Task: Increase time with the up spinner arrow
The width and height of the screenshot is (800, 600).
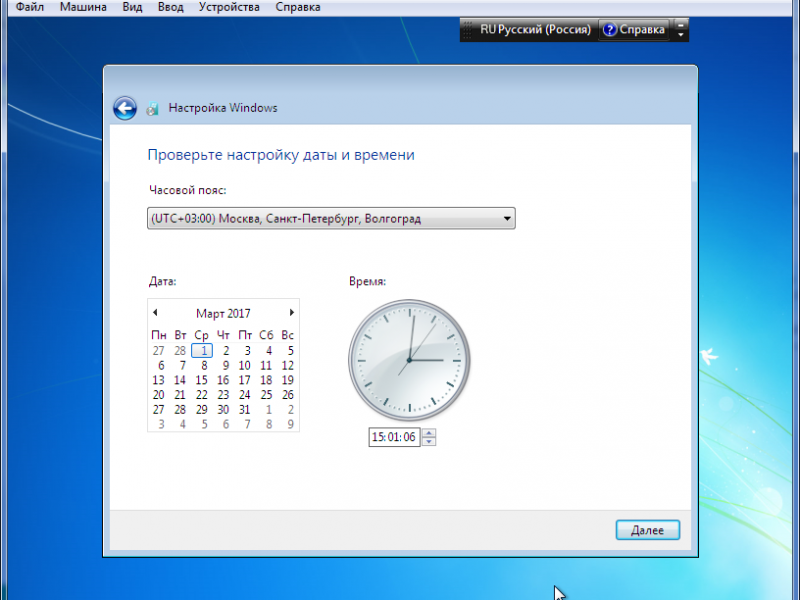Action: pos(429,433)
